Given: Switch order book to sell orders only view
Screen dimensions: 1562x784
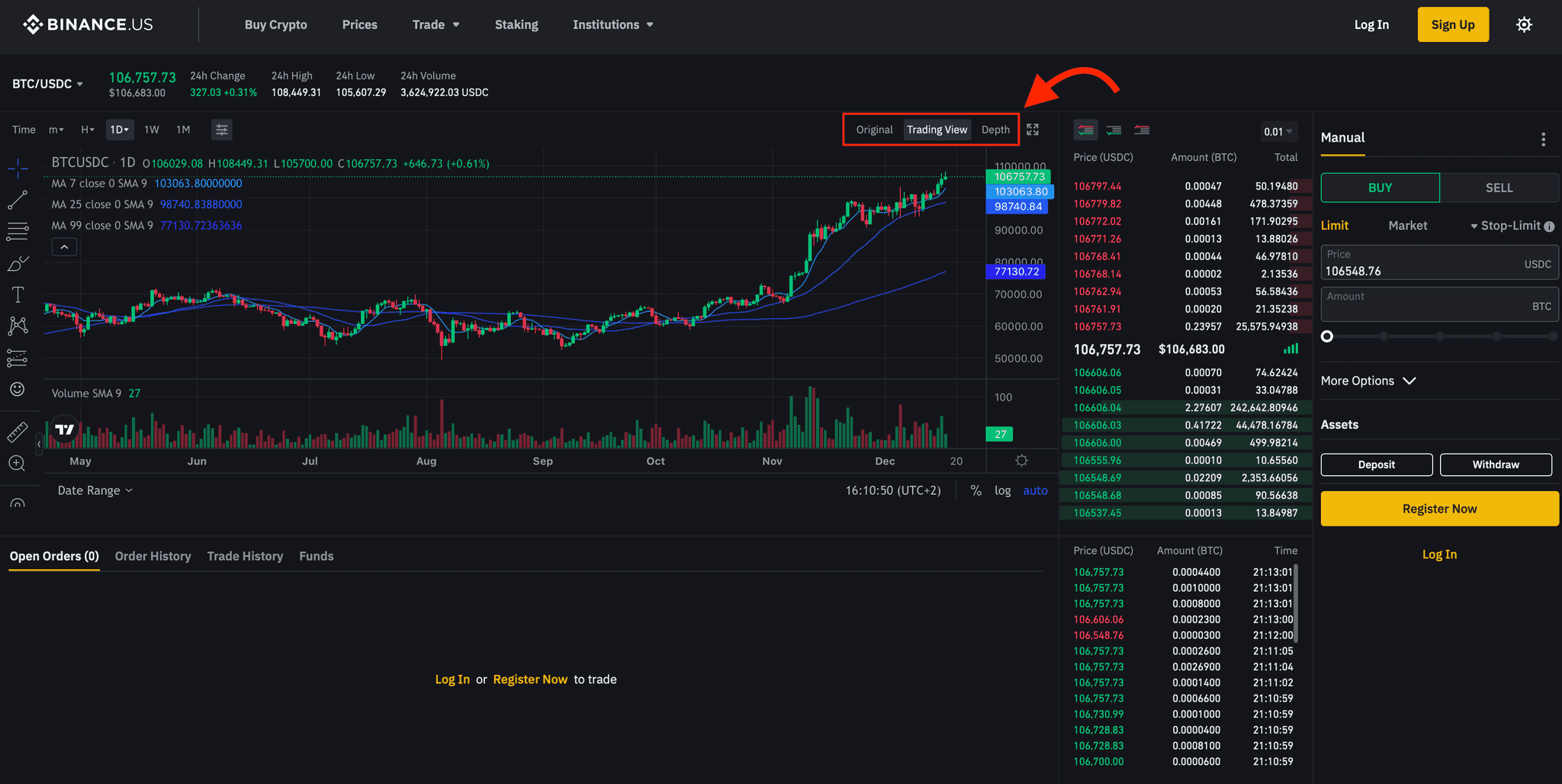Looking at the screenshot, I should pos(1141,130).
